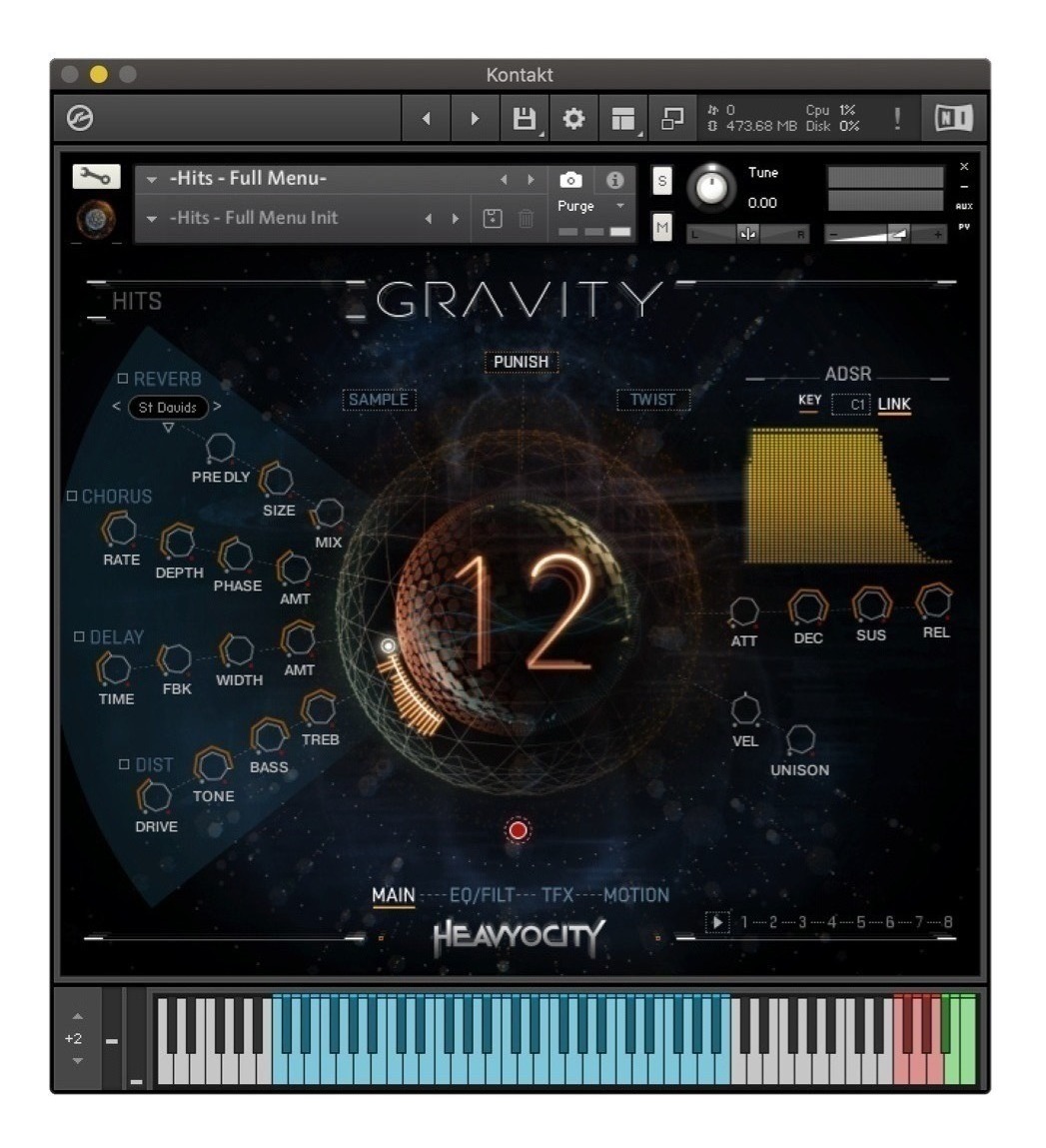
Task: Click the ADSR envelope graph display
Action: click(x=847, y=496)
